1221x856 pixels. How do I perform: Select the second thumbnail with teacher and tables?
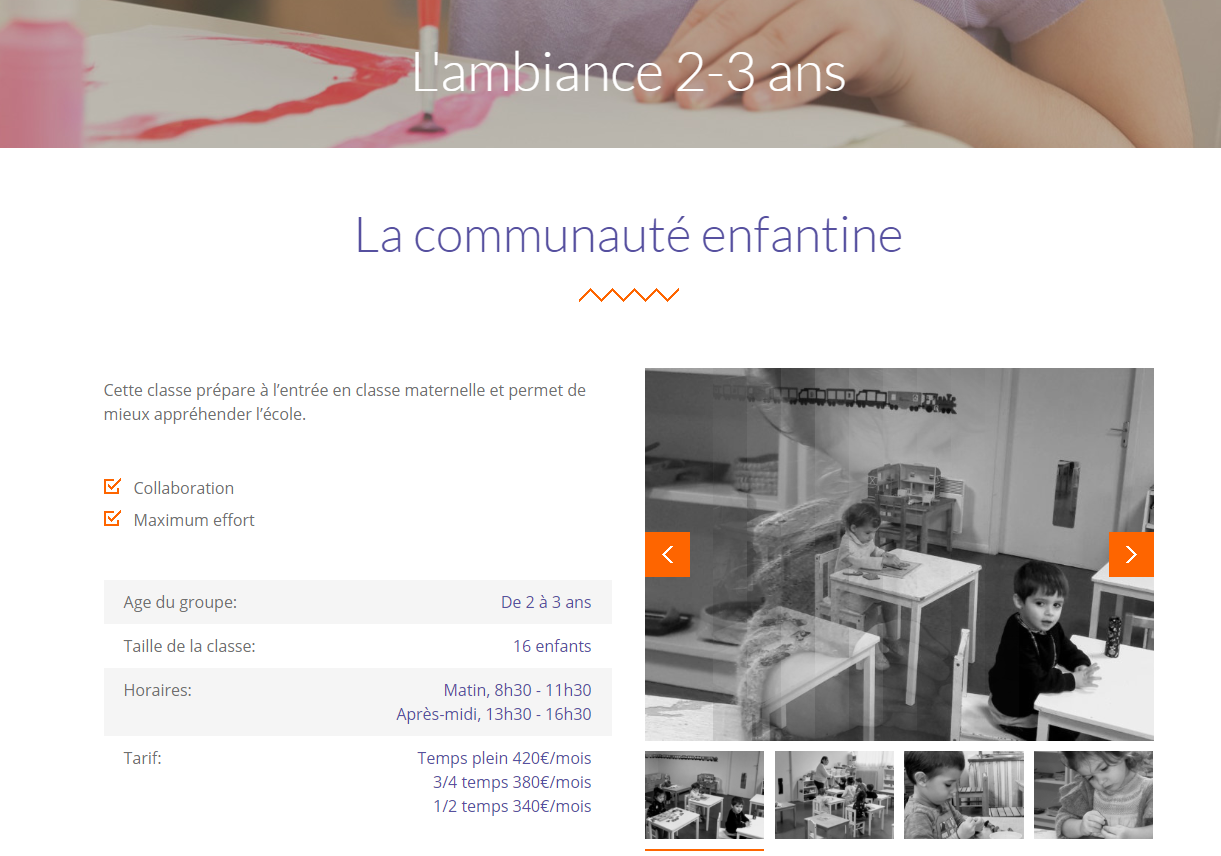pyautogui.click(x=834, y=795)
